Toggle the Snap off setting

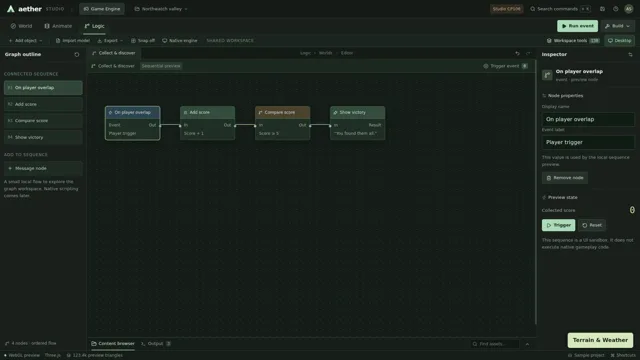coord(143,40)
